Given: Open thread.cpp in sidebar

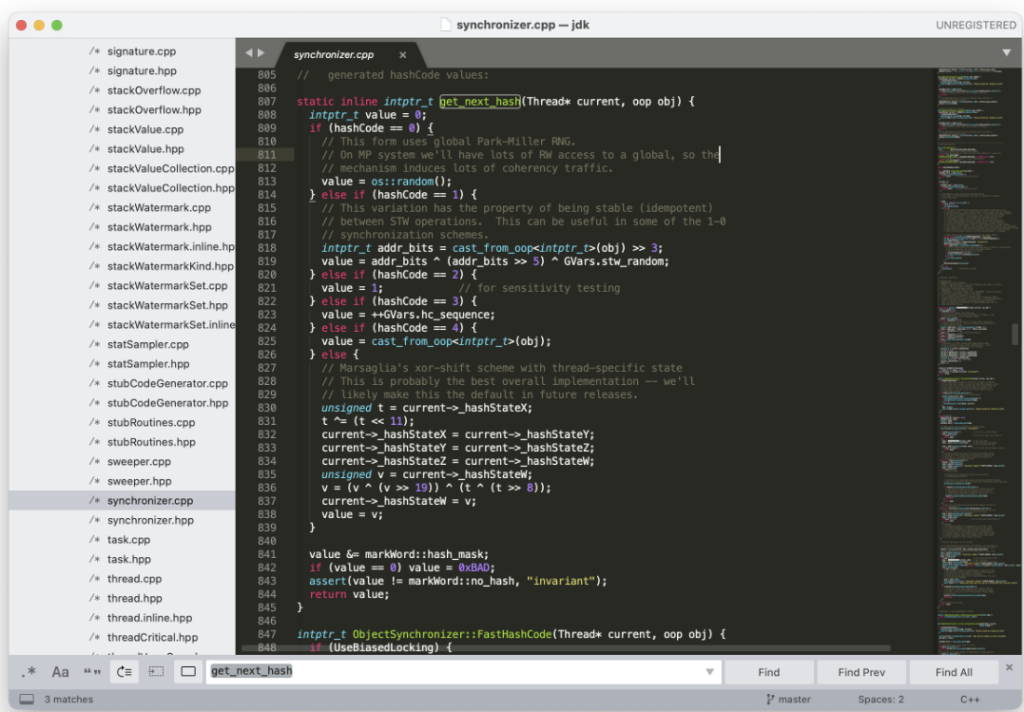Looking at the screenshot, I should tap(135, 579).
